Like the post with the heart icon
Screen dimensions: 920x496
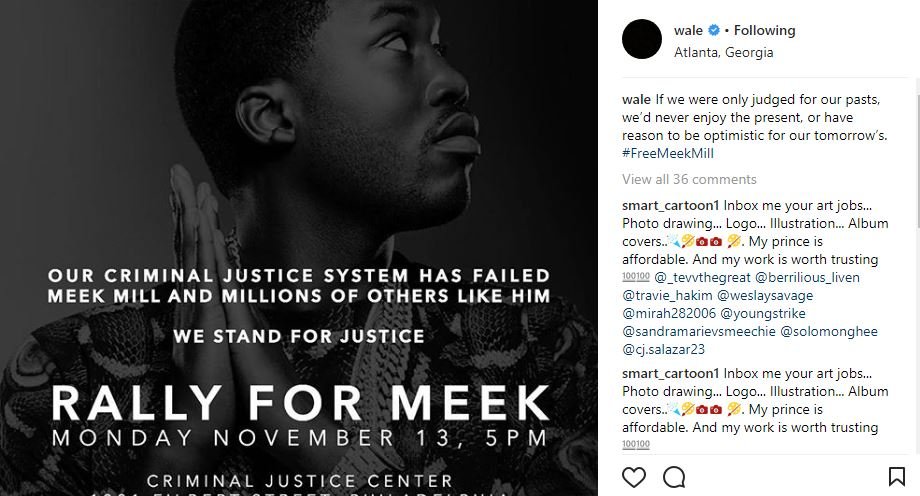(634, 477)
